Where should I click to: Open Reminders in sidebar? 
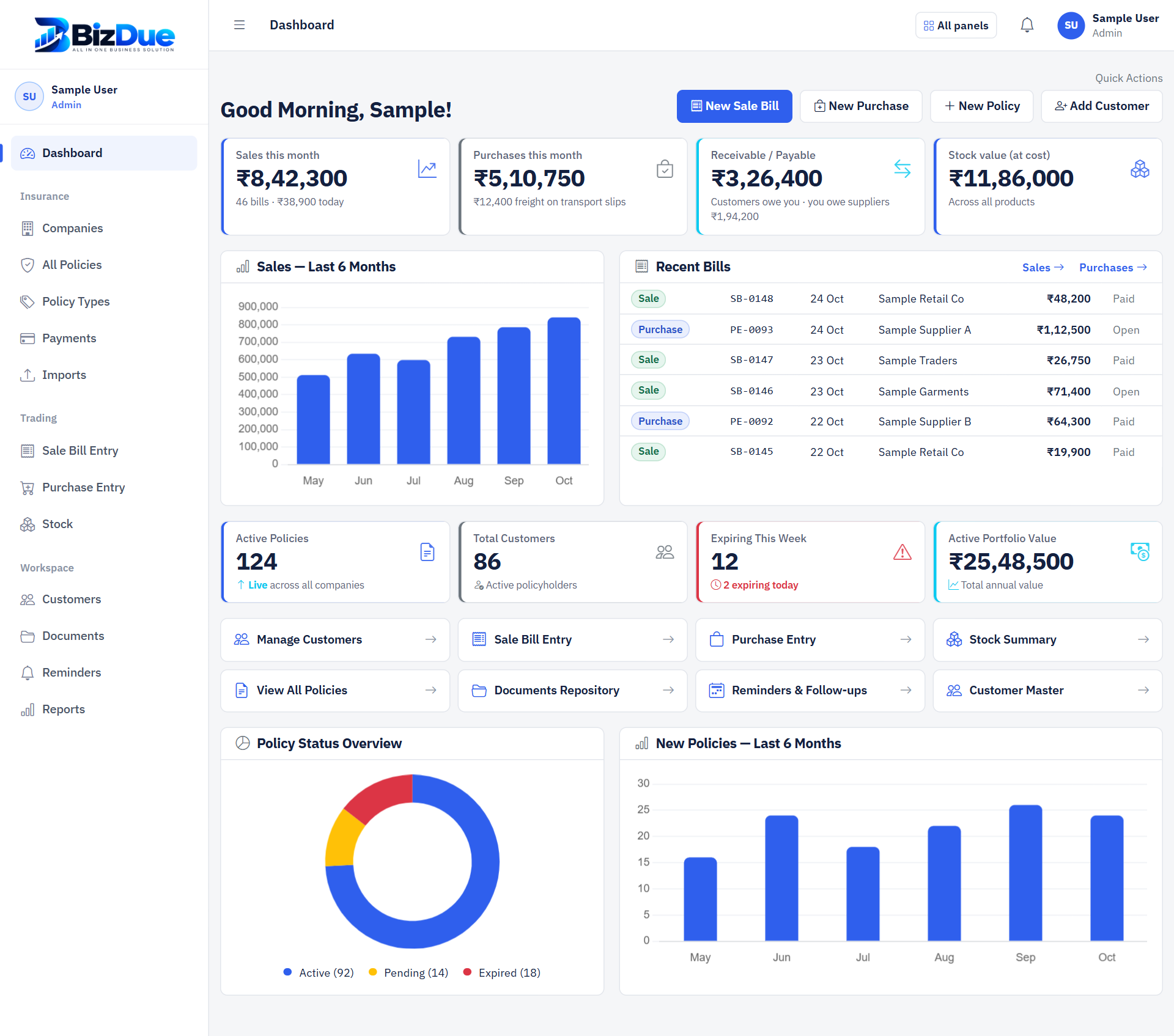point(104,672)
